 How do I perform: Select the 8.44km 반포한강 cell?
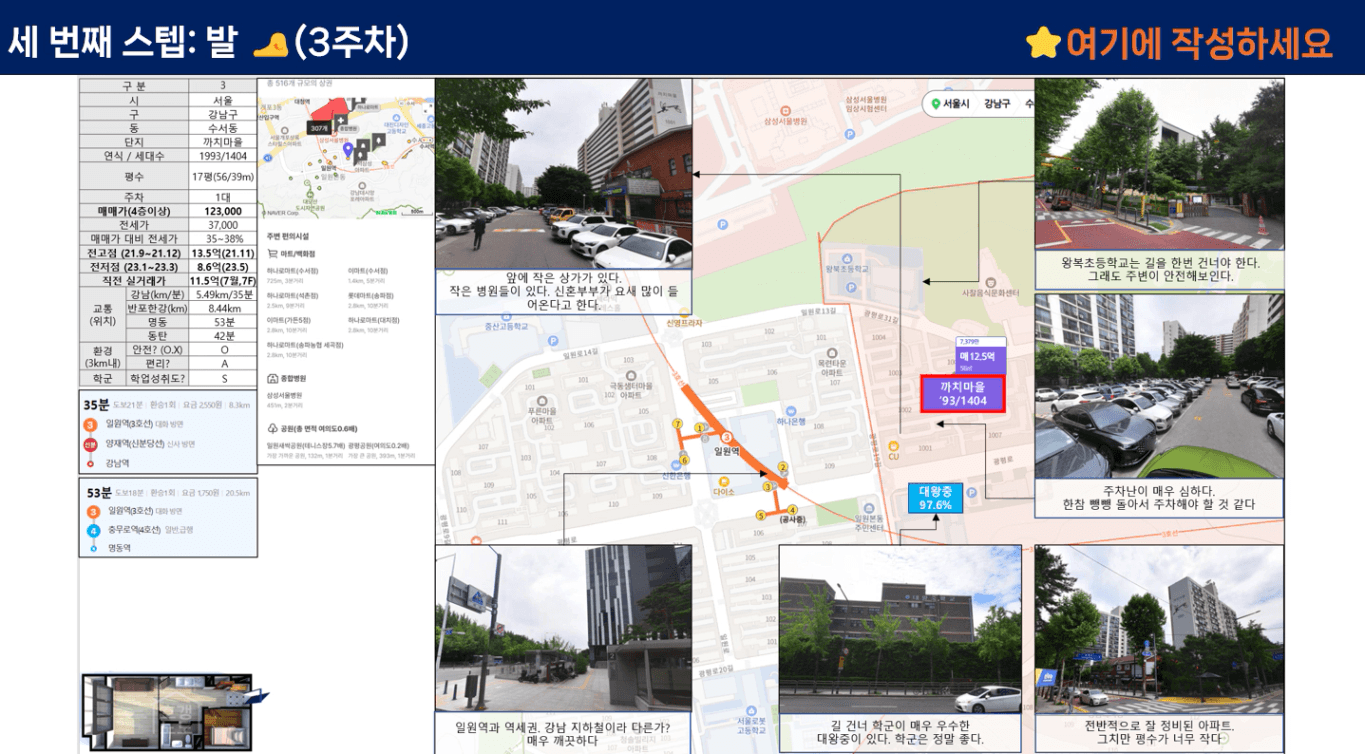(x=223, y=309)
